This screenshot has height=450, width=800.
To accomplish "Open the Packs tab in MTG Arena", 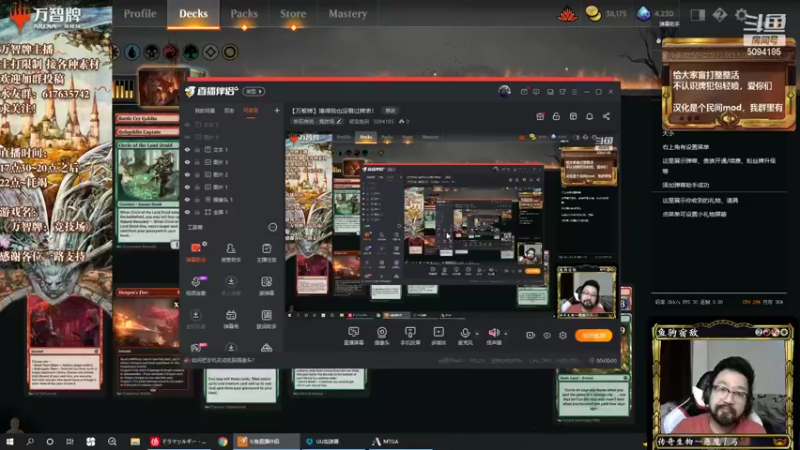I will coord(244,14).
